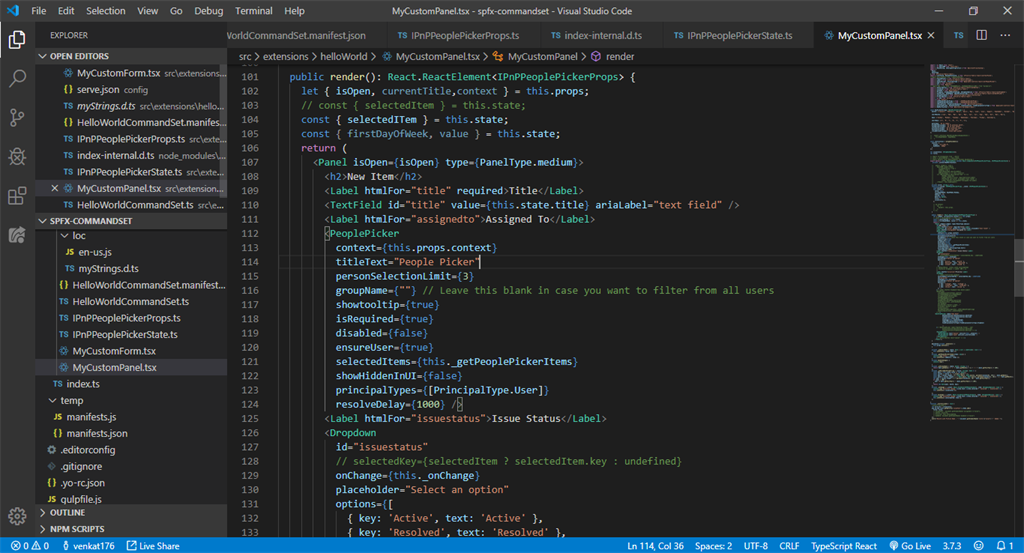Screen dimensions: 1024x553
Task: Open the Extensions view
Action: tap(17, 195)
